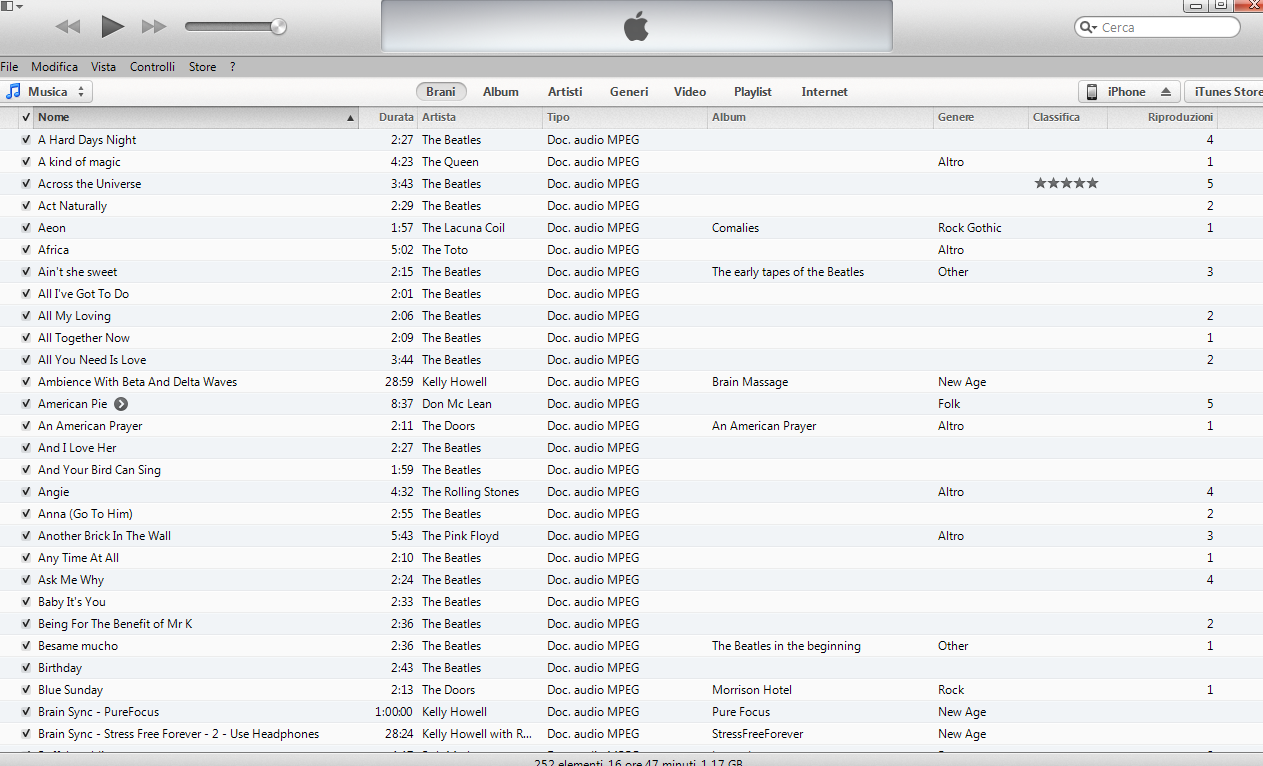
Task: Toggle the check-all column header checkmark
Action: click(26, 118)
